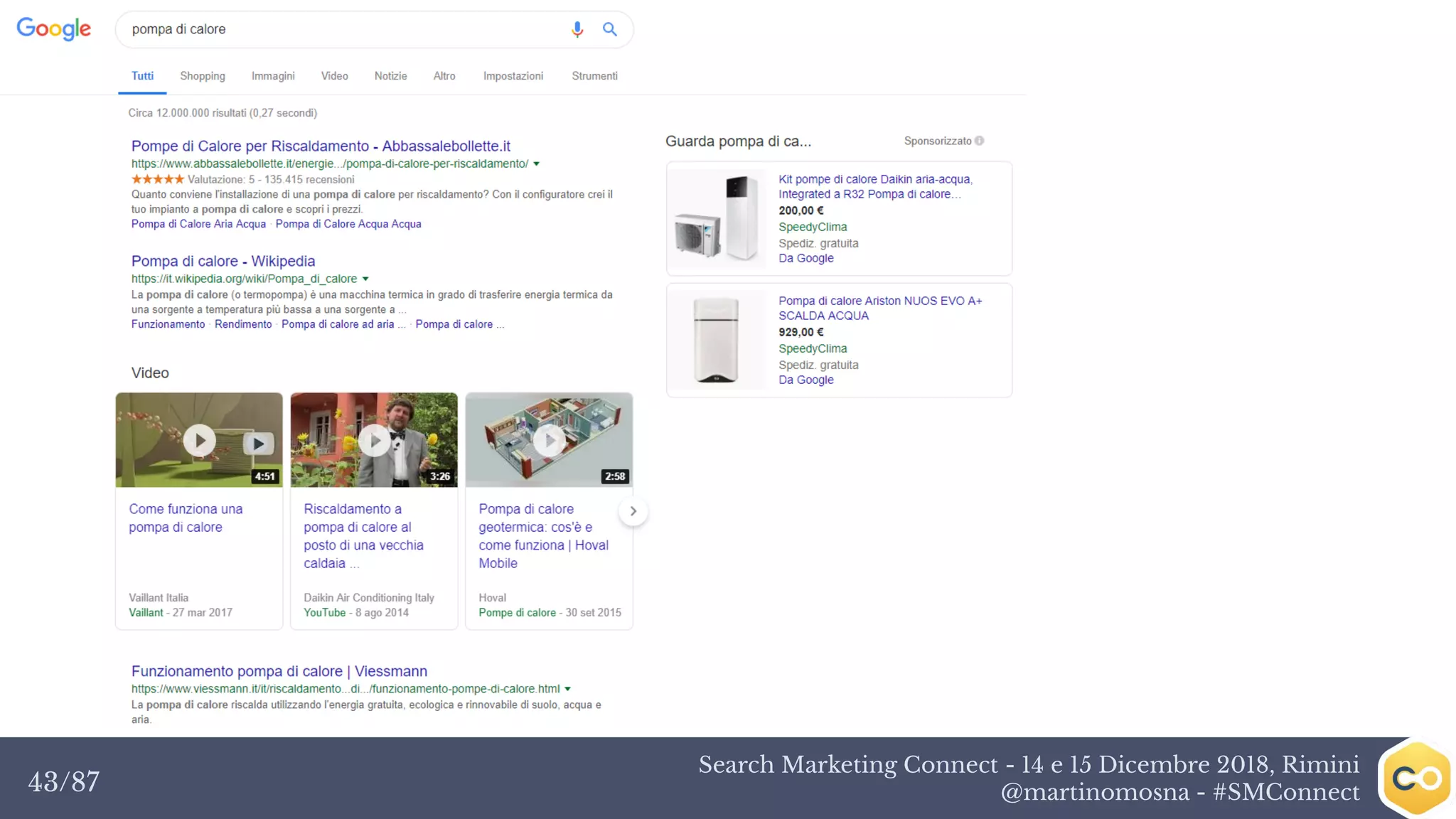This screenshot has width=1456, height=819.
Task: Open the Abbassalebollette URL dropdown arrow
Action: point(537,164)
